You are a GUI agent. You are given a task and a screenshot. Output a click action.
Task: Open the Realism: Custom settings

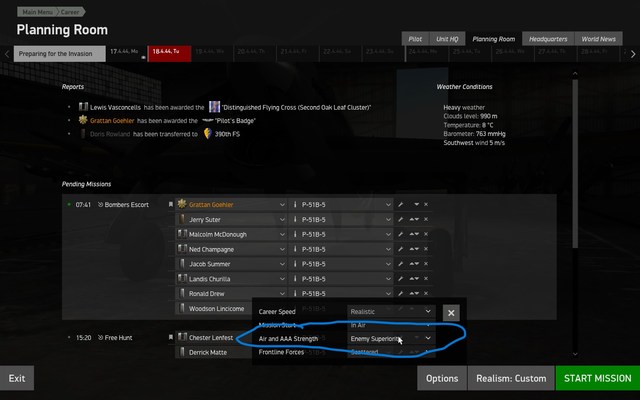click(x=511, y=378)
